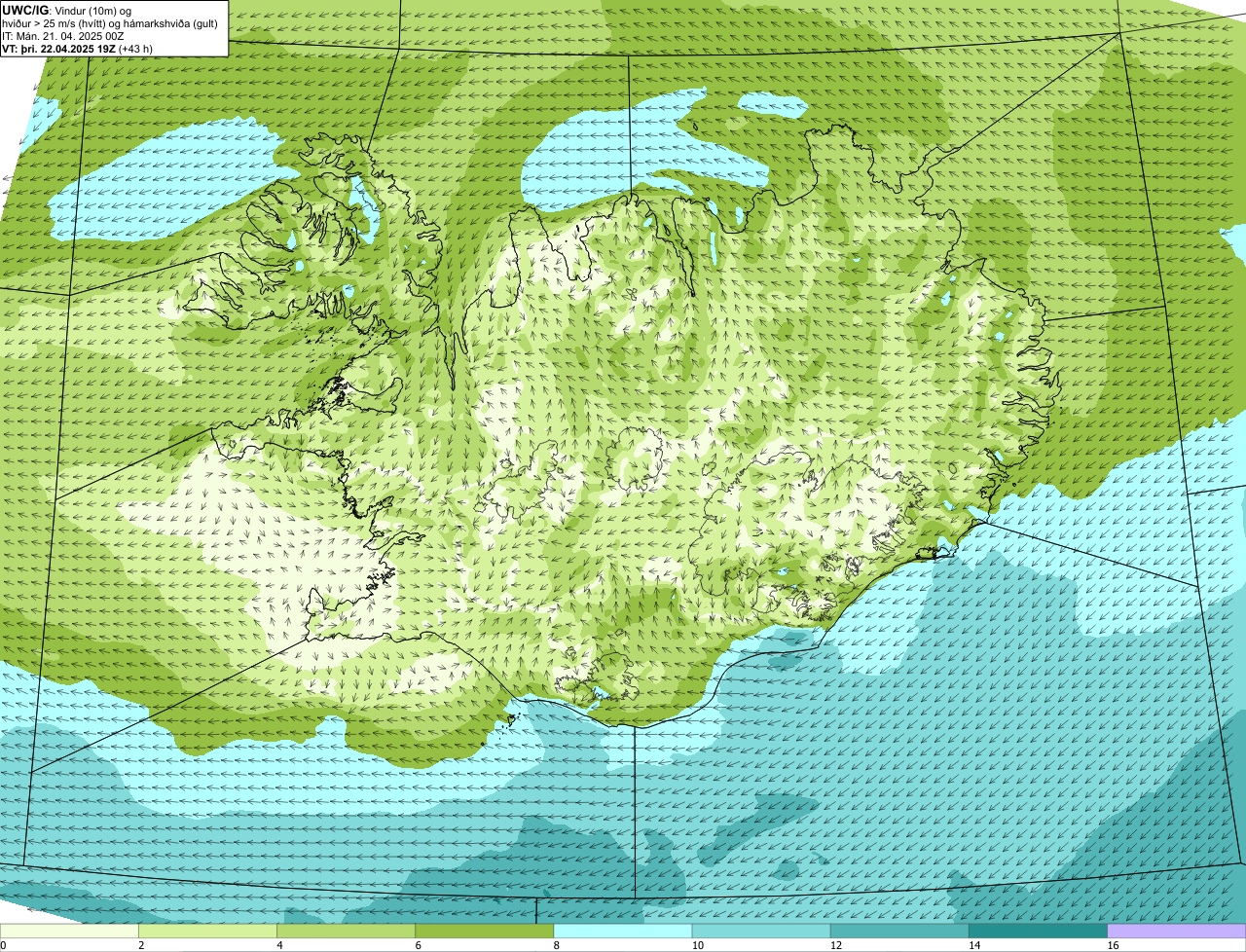Click the legend label "0"
1246x952 pixels.
coord(3,945)
